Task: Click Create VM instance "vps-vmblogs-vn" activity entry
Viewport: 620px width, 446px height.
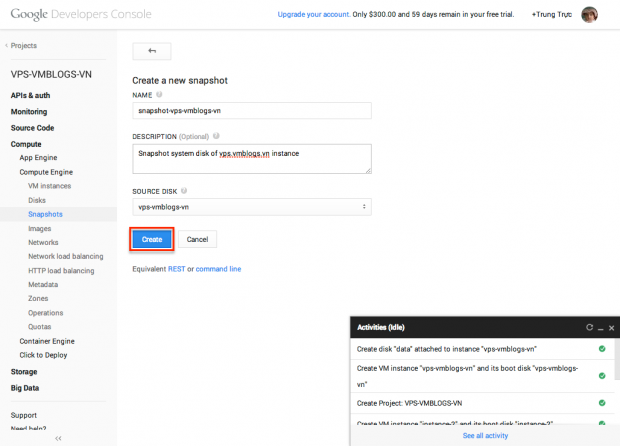Action: 482,376
